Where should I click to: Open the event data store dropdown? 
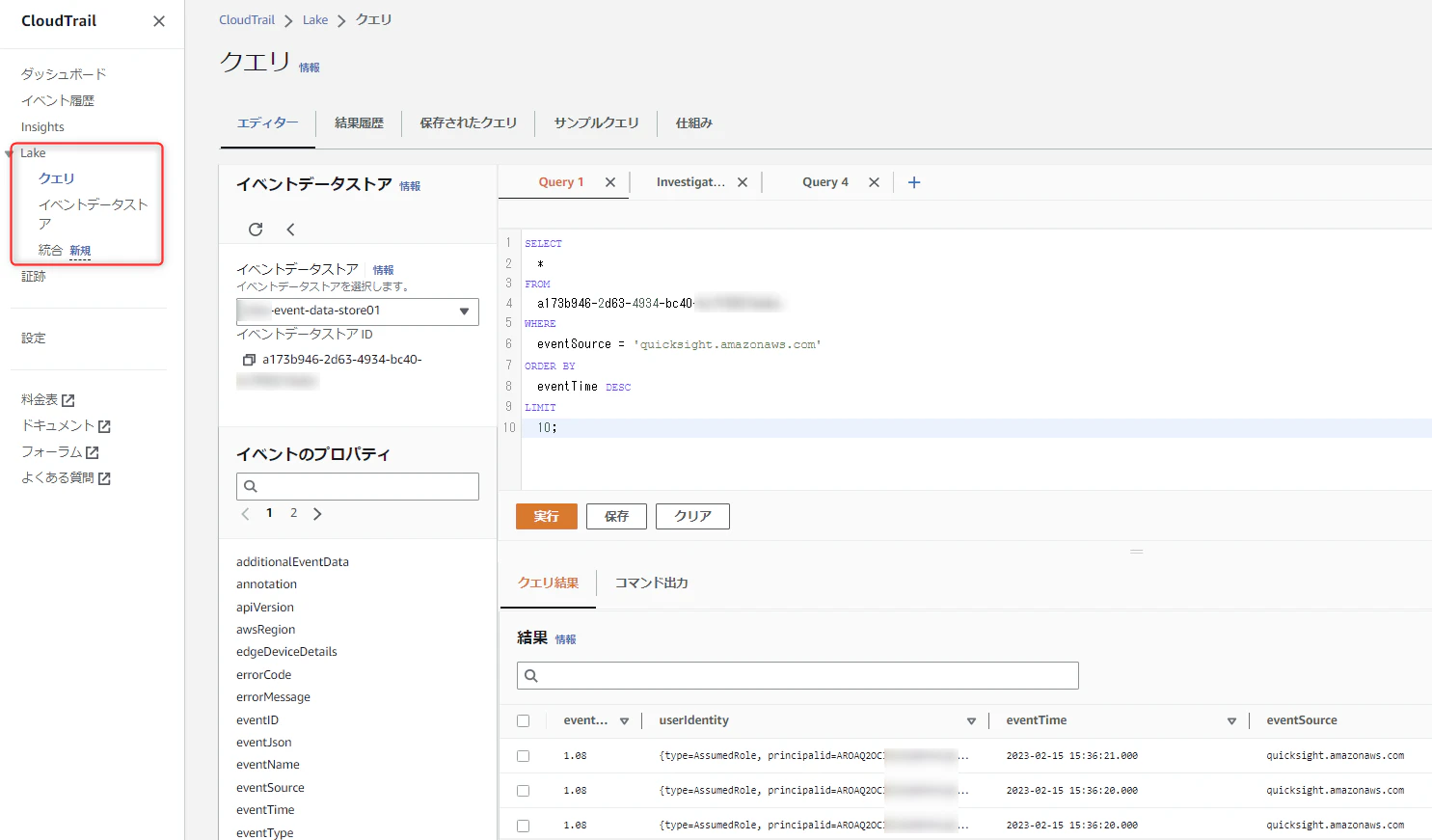[358, 312]
